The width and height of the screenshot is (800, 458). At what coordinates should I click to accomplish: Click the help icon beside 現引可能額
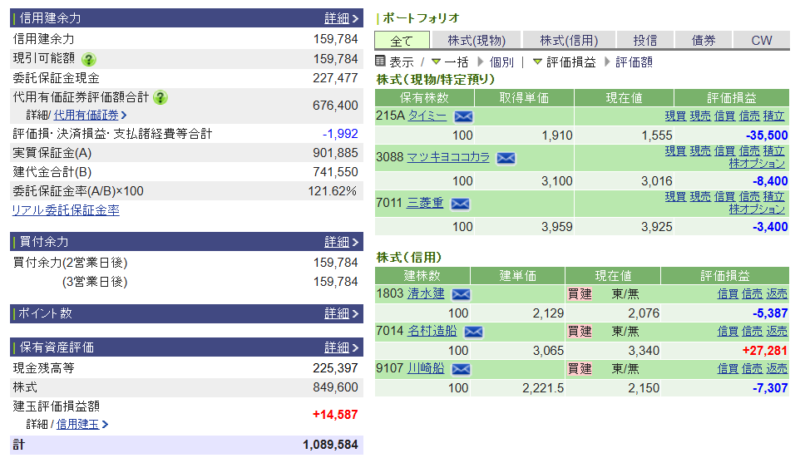click(89, 59)
